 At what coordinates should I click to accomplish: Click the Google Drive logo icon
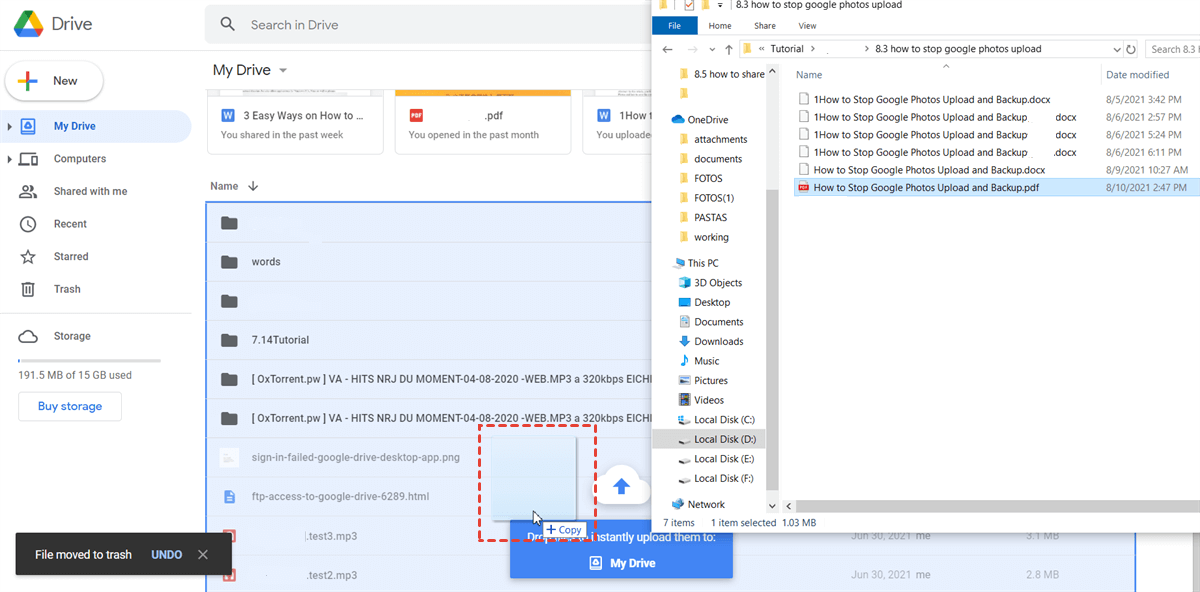28,24
